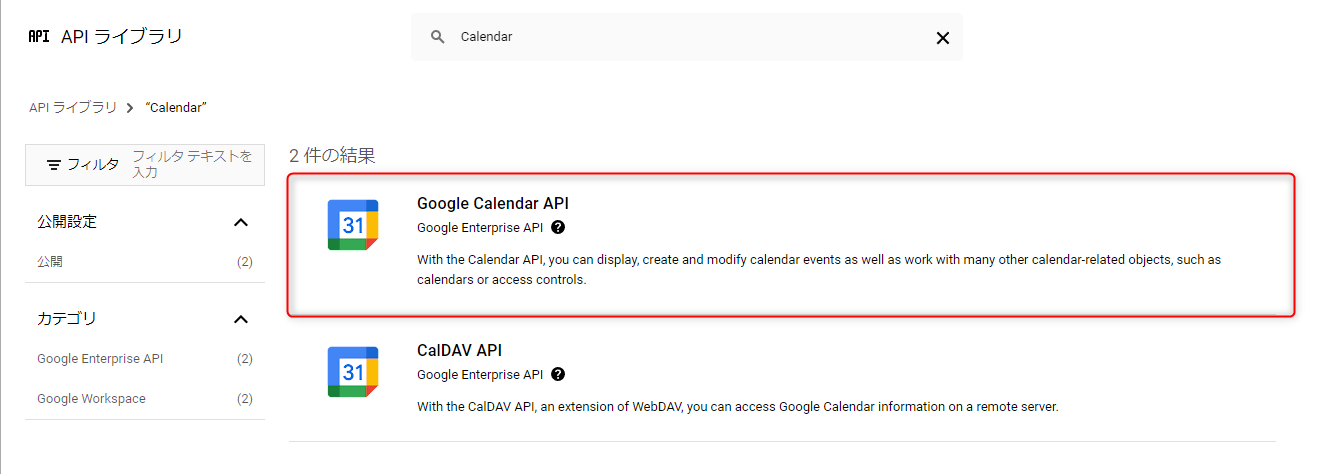Open the CalDAV API result title

tap(459, 350)
